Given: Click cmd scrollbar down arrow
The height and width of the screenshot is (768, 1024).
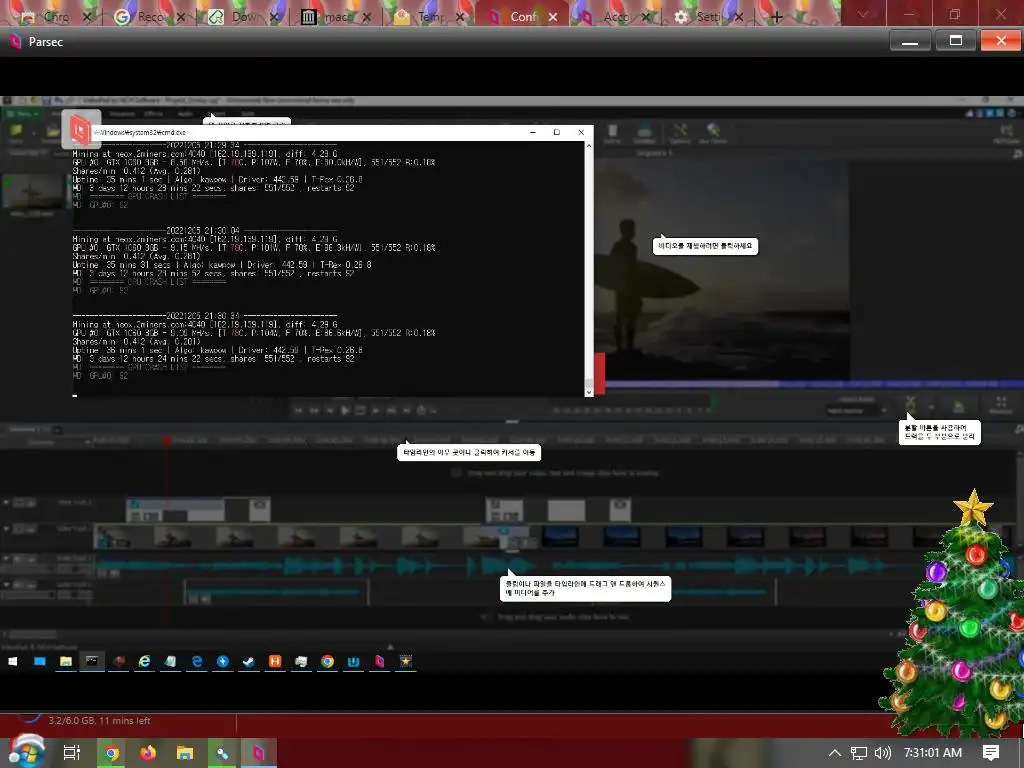Looking at the screenshot, I should [x=588, y=392].
